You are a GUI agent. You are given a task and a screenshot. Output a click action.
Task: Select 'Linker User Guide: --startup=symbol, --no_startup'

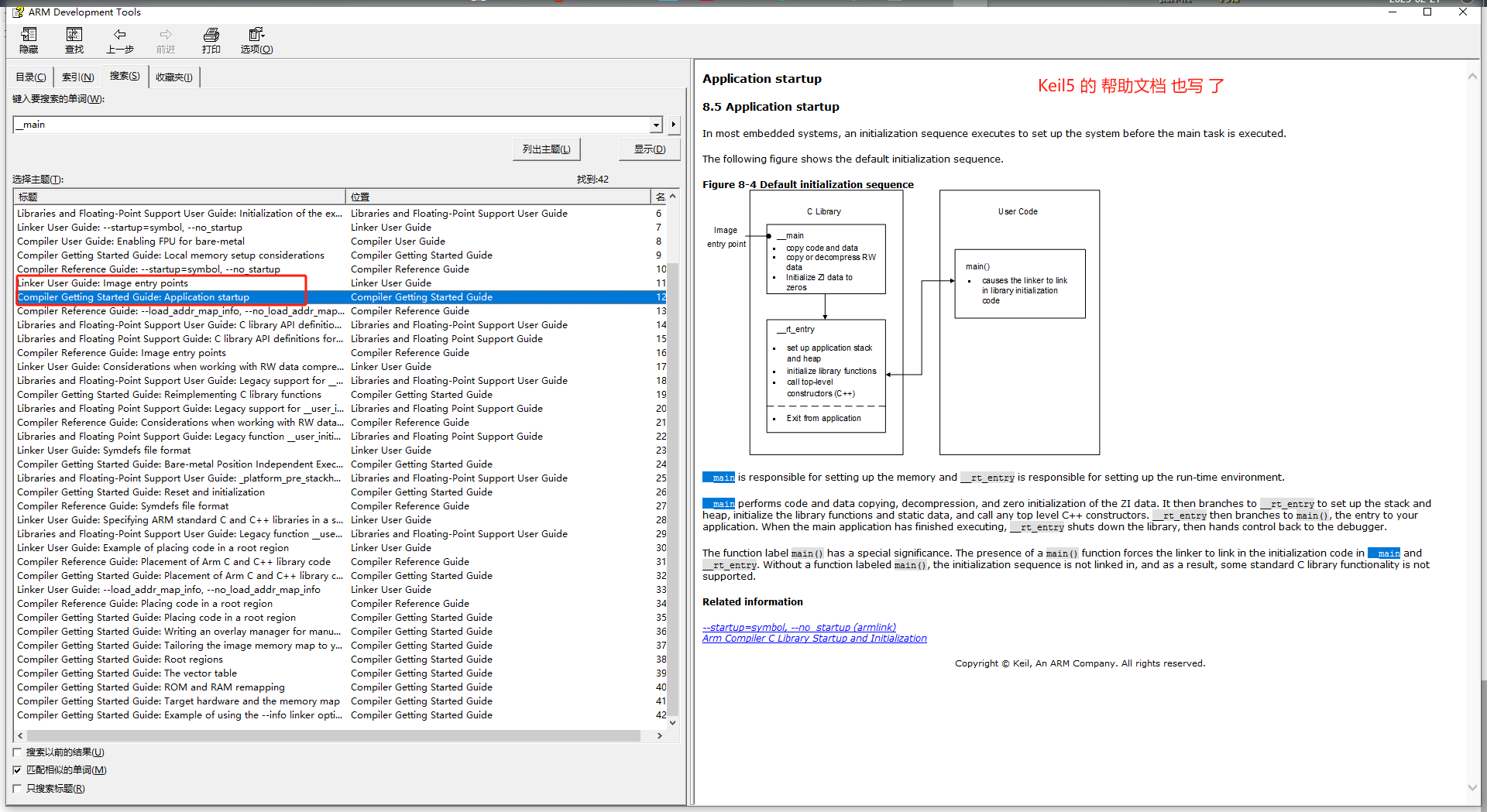tap(129, 228)
